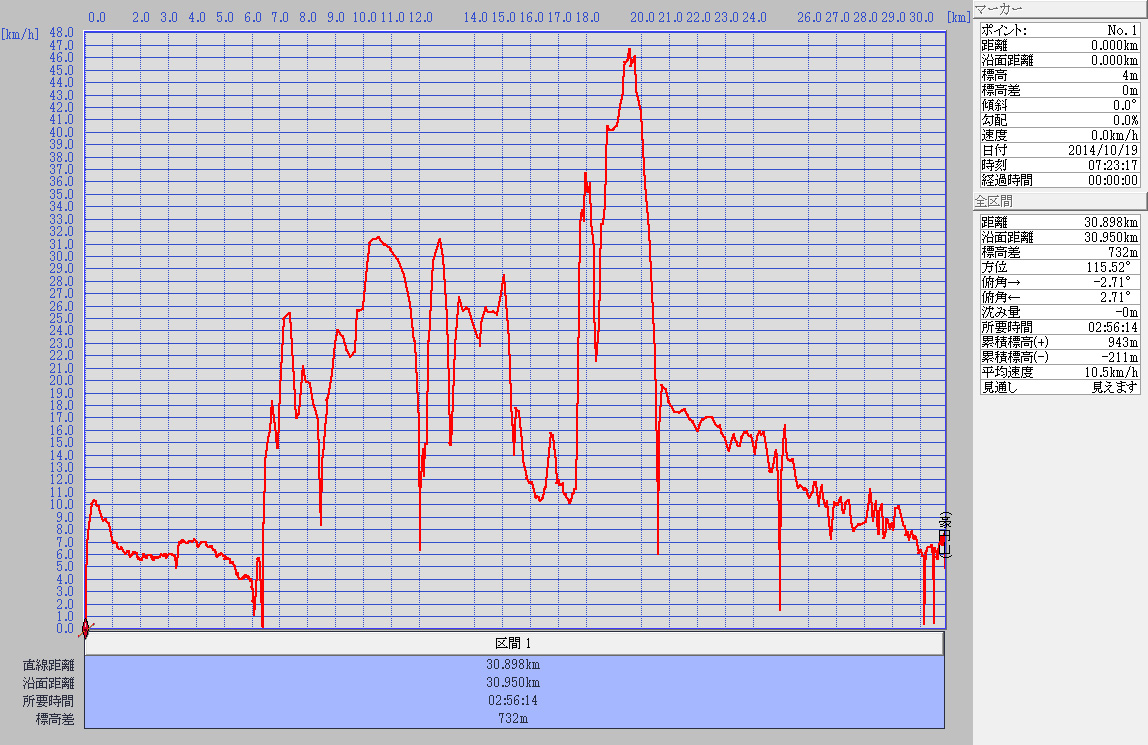Collapse the 全区間 panel header

pos(1060,202)
